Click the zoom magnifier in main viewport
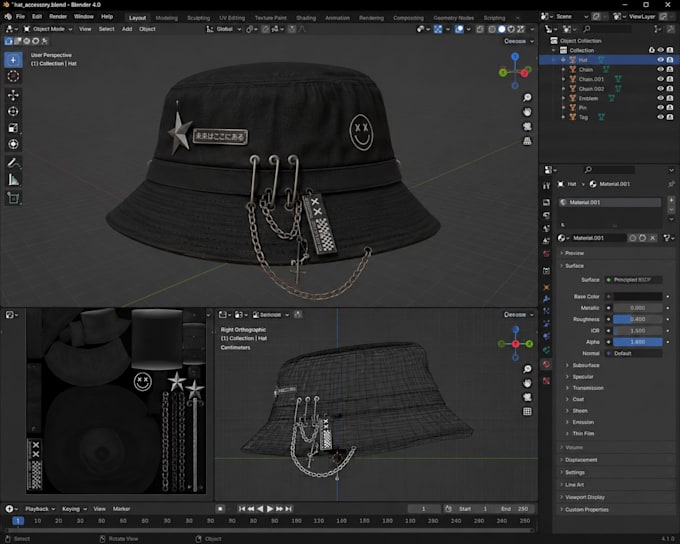 (x=527, y=98)
